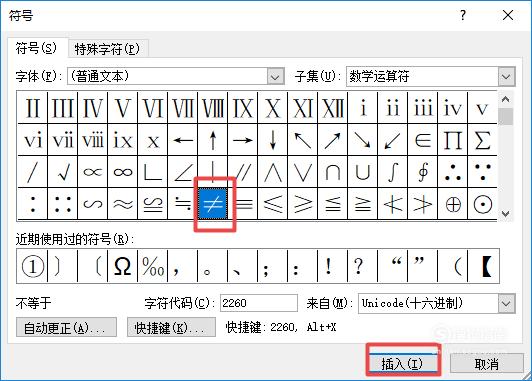Select the approximately equal (≈) symbol

(x=123, y=204)
